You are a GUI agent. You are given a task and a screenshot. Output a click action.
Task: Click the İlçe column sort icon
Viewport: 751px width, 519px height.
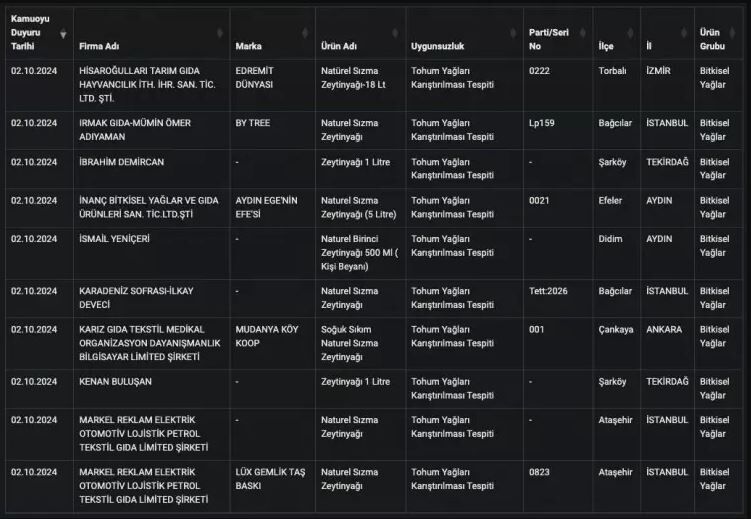click(633, 33)
